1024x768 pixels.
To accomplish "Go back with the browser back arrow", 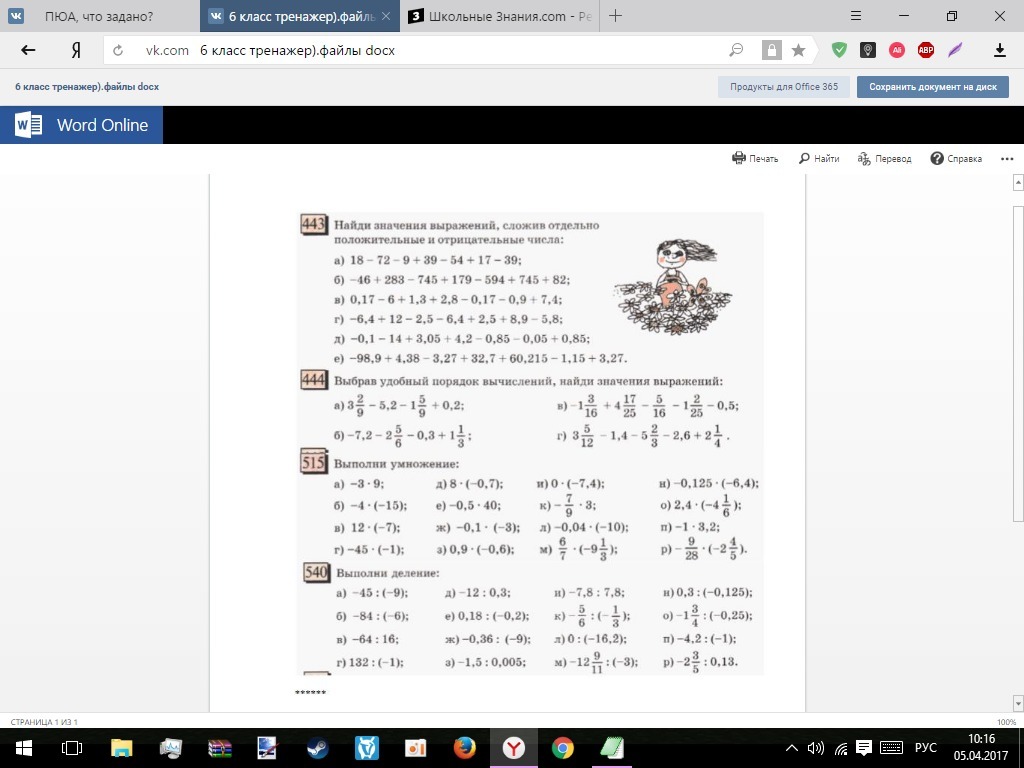I will pyautogui.click(x=28, y=50).
